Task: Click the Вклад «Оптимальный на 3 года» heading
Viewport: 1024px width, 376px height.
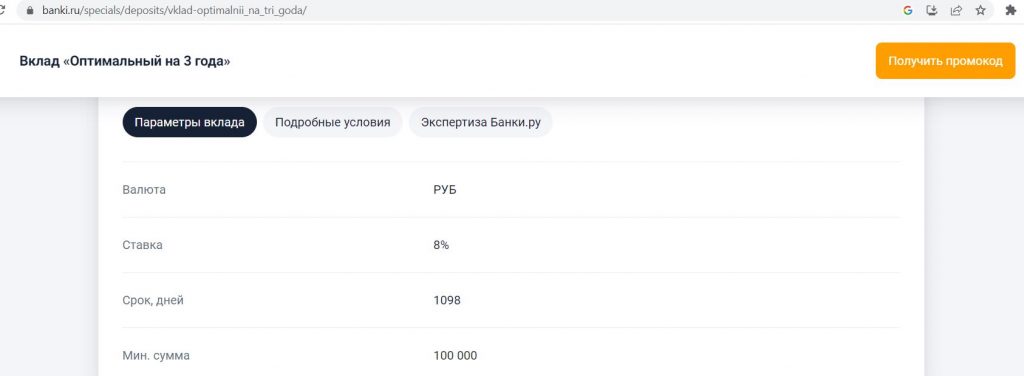Action: pyautogui.click(x=125, y=61)
